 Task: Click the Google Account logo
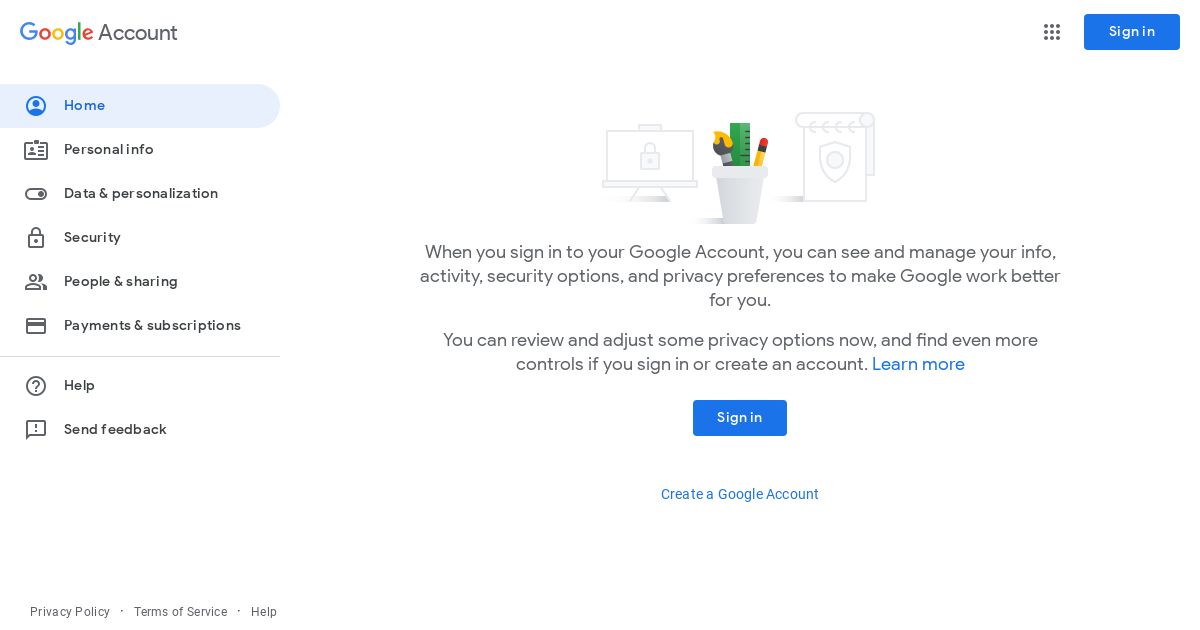coord(99,33)
